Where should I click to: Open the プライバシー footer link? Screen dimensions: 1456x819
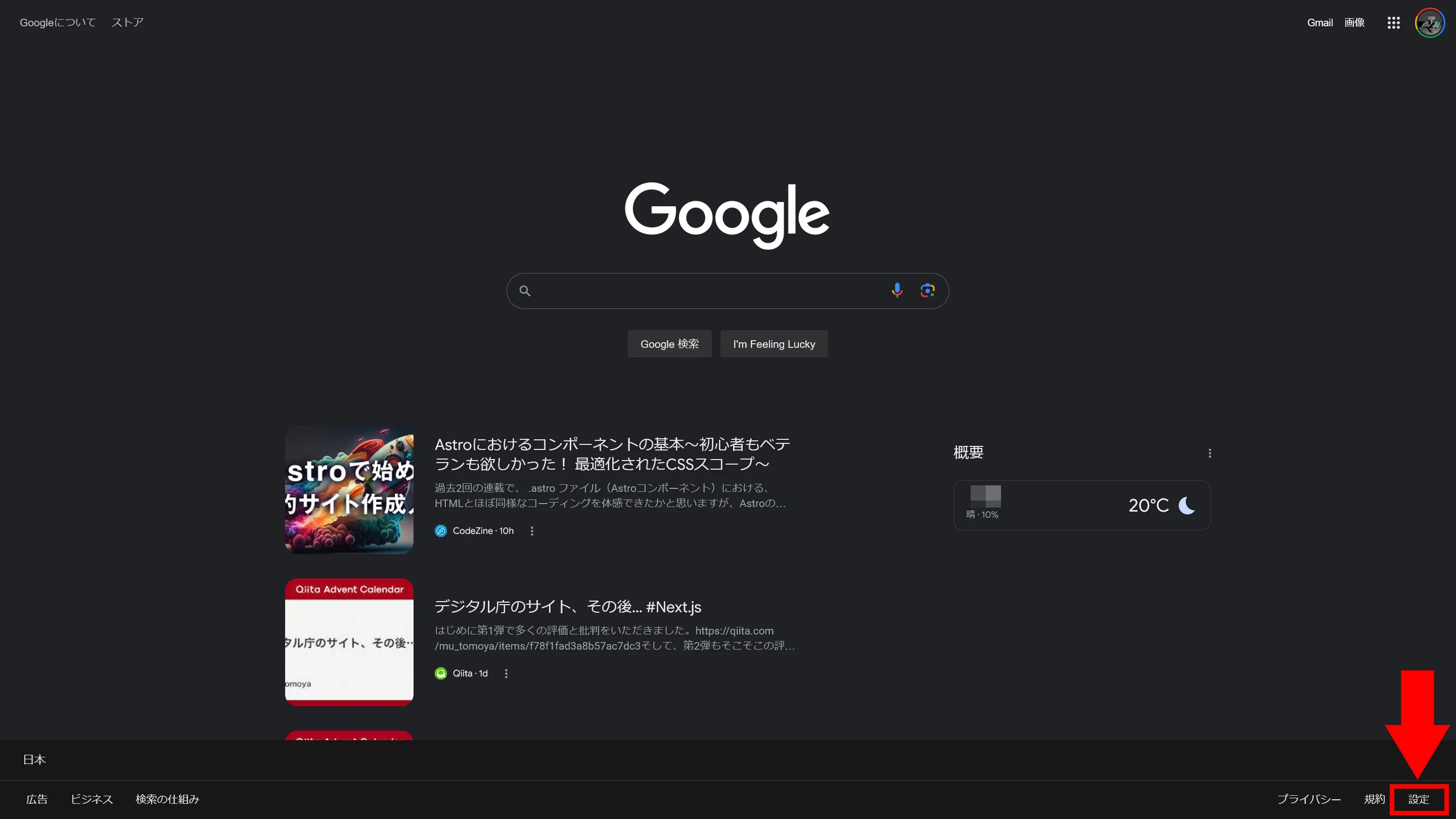1308,799
